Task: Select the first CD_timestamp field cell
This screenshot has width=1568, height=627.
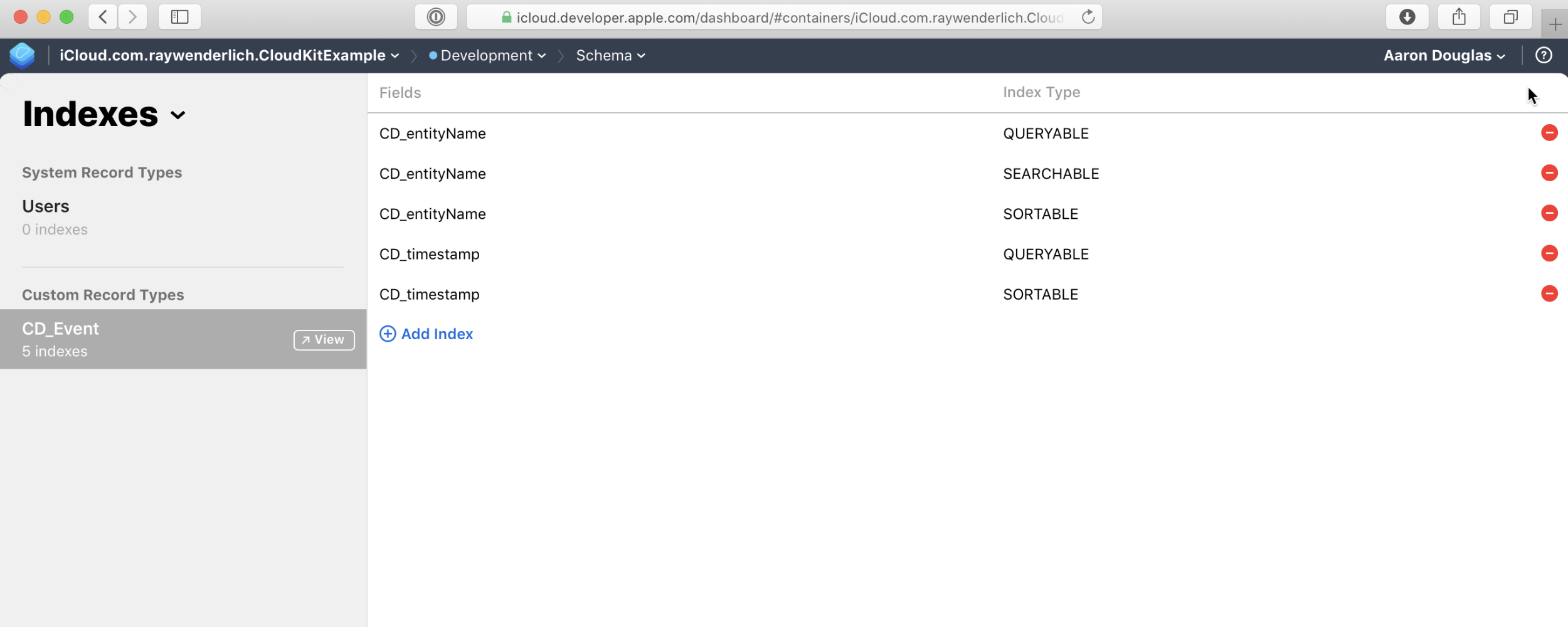Action: pyautogui.click(x=430, y=254)
